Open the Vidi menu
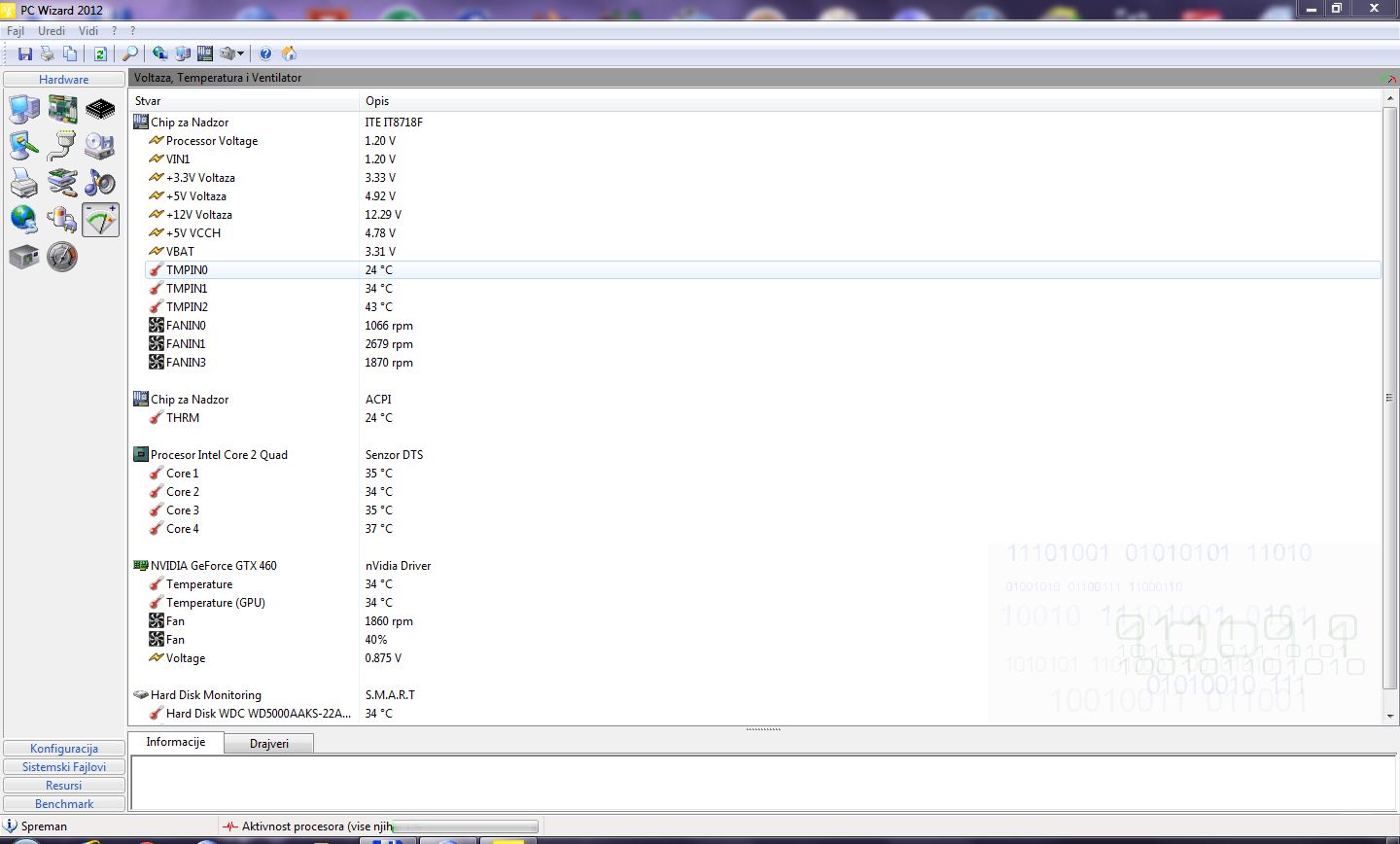The image size is (1400, 844). [88, 30]
